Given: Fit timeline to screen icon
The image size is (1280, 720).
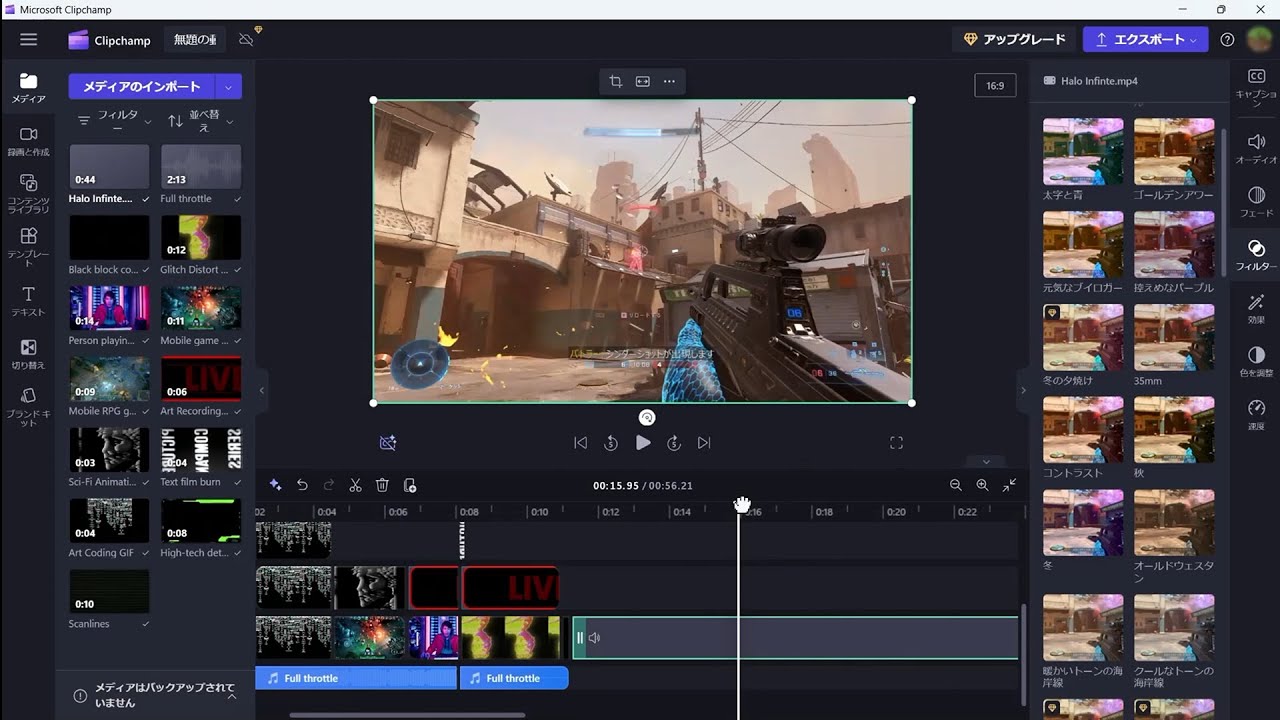Looking at the screenshot, I should click(x=1010, y=485).
